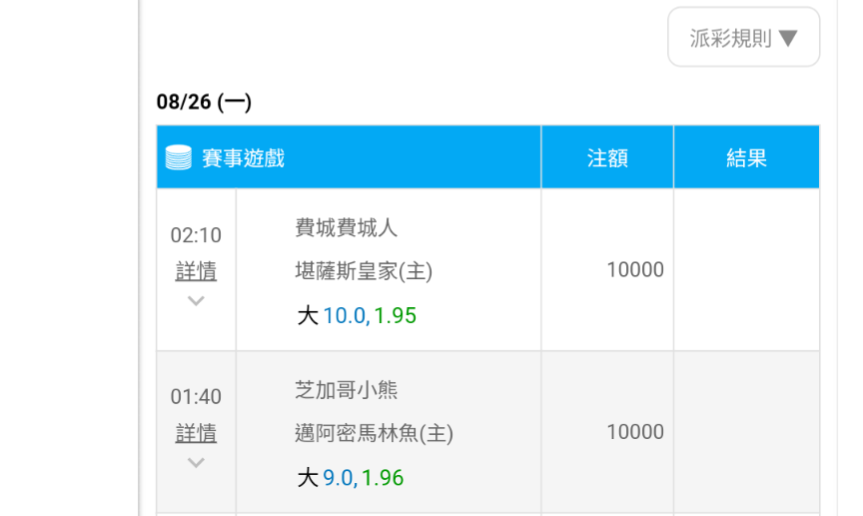The width and height of the screenshot is (863, 516).
Task: Open 詳情 link for the 02:10 game
Action: click(x=196, y=271)
